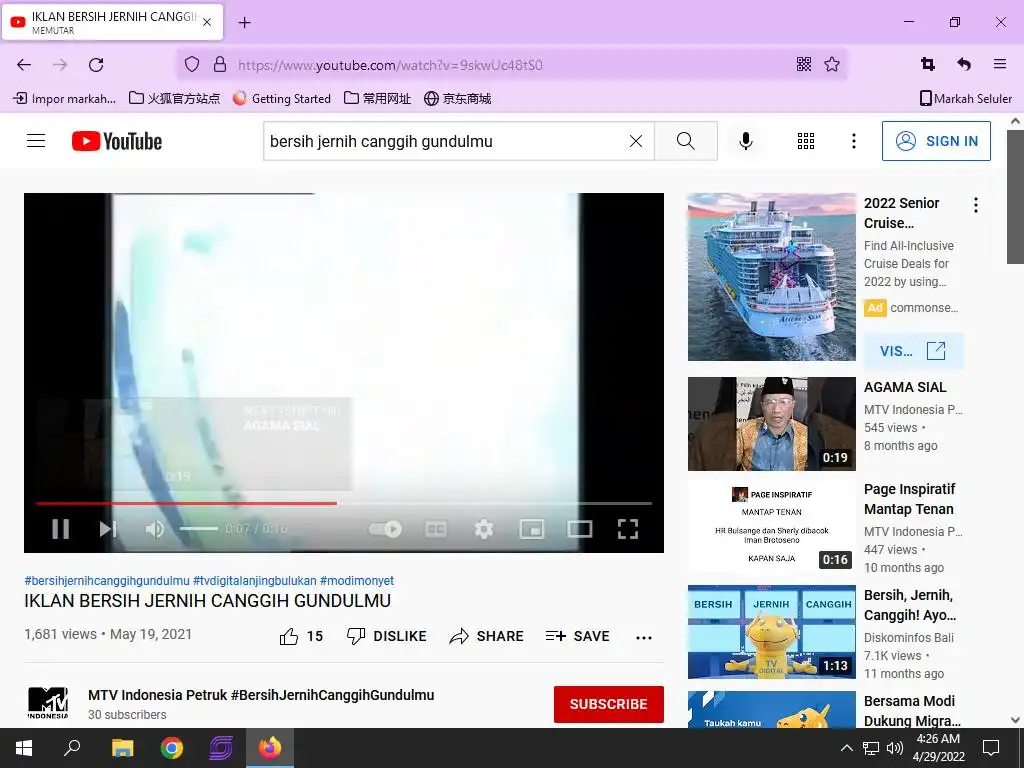Open MTV Indonesia Petruk channel name link

pos(261,695)
